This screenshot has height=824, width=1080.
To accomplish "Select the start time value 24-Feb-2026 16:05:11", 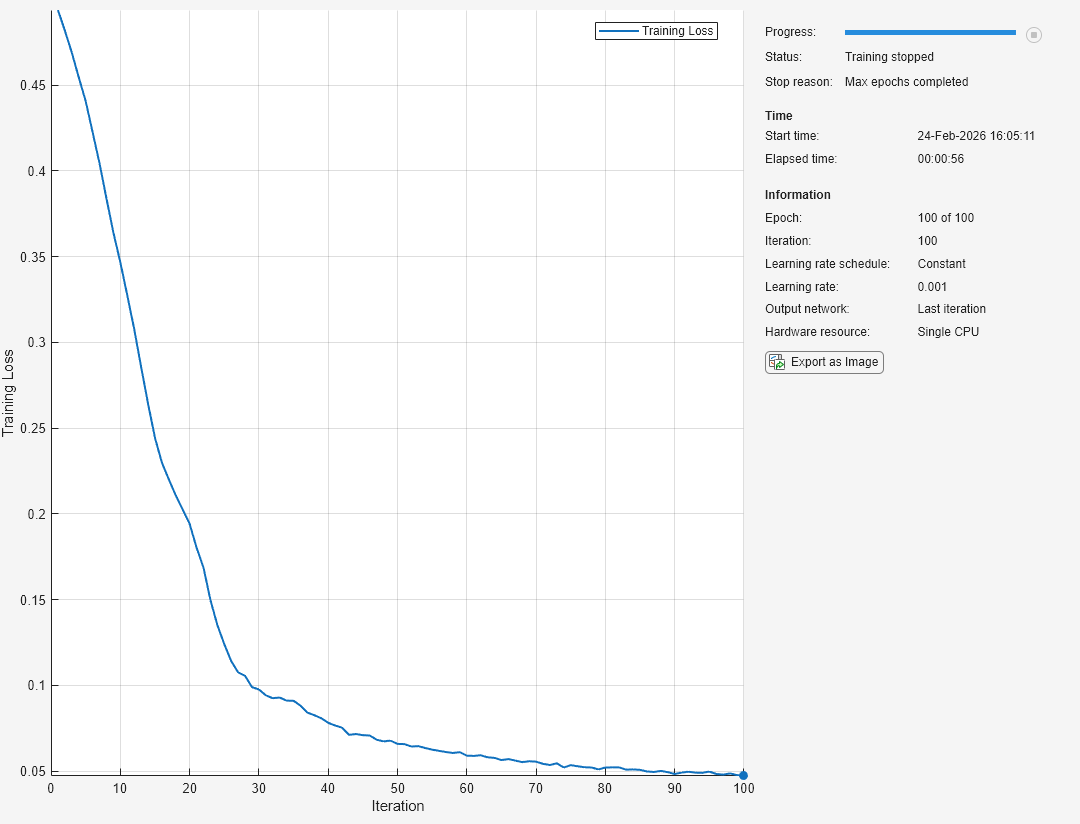I will coord(976,136).
